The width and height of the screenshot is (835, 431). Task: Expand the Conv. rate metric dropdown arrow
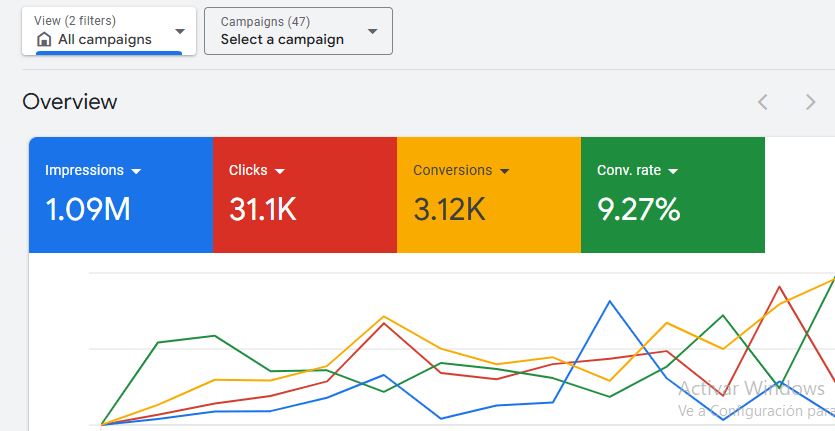tap(674, 171)
